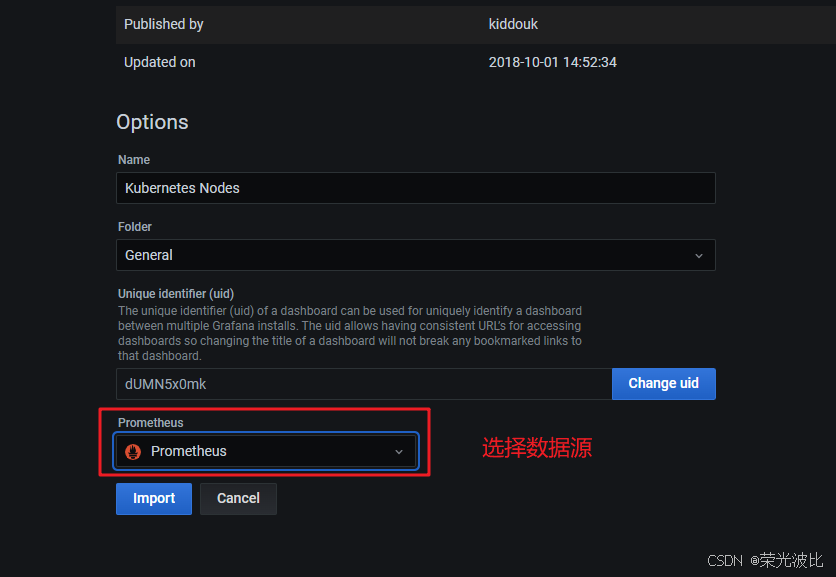Click the Name field label
This screenshot has width=836, height=577.
(134, 160)
